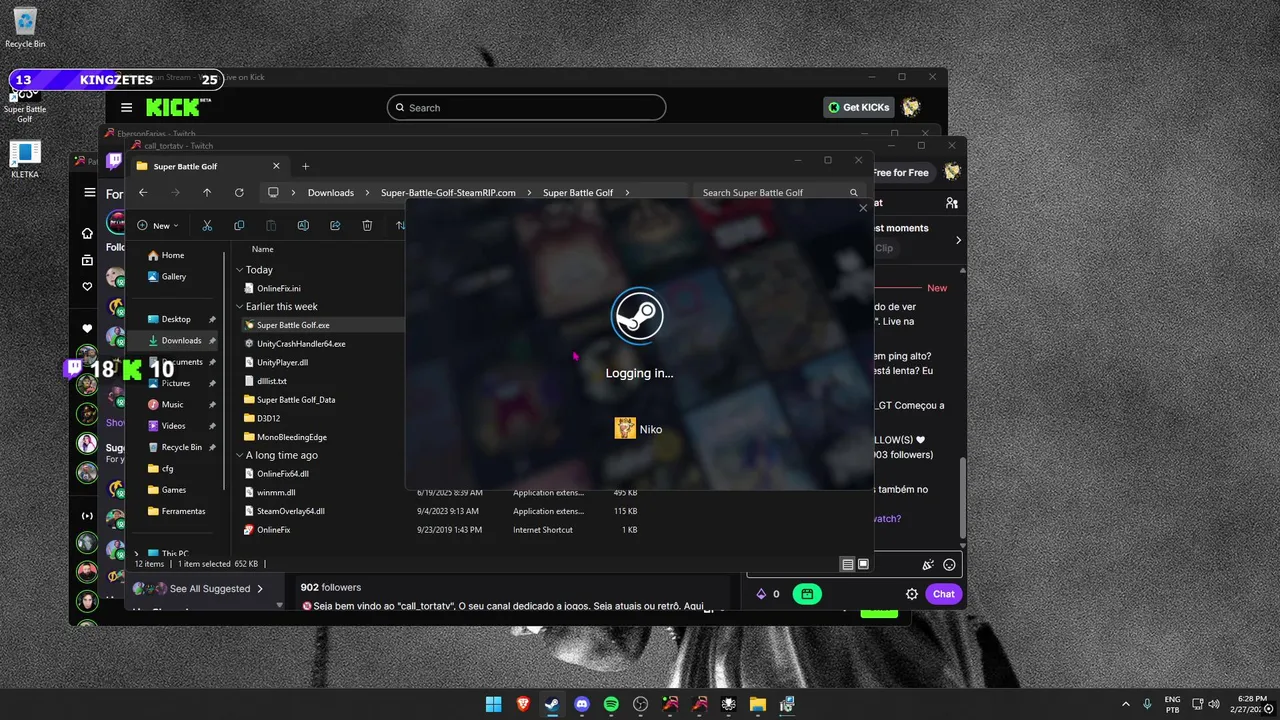Click the search magnifier in Explorer search box
1280x720 pixels.
coord(854,193)
